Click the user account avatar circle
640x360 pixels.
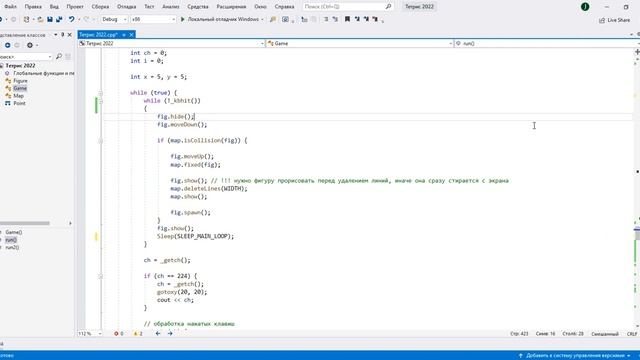[x=585, y=7]
